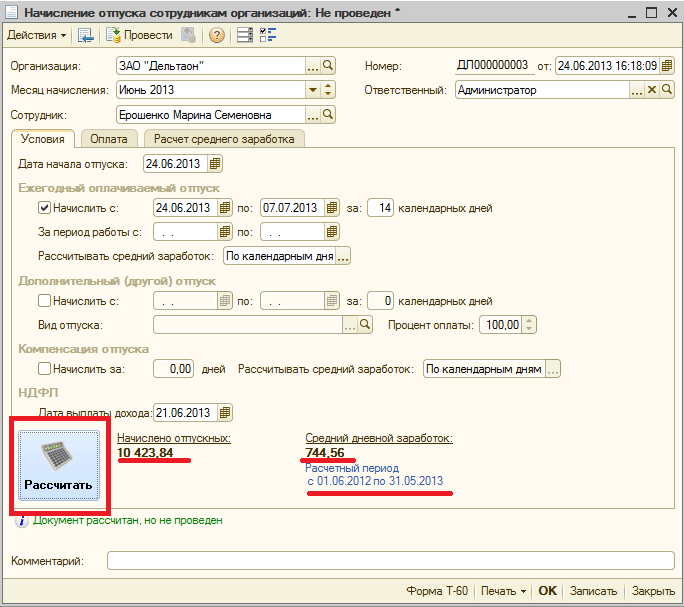Click the cancel posting toolbar icon
This screenshot has height=607, width=684.
[x=188, y=35]
